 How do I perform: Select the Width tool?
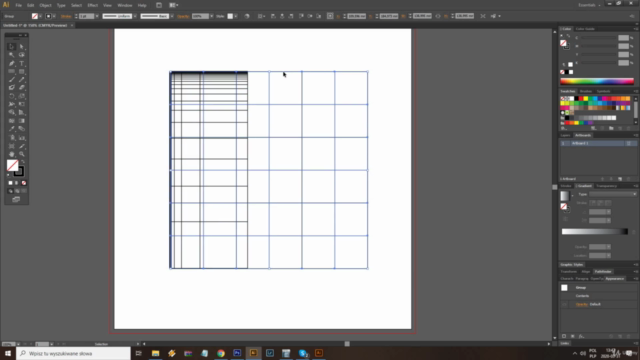click(11, 104)
